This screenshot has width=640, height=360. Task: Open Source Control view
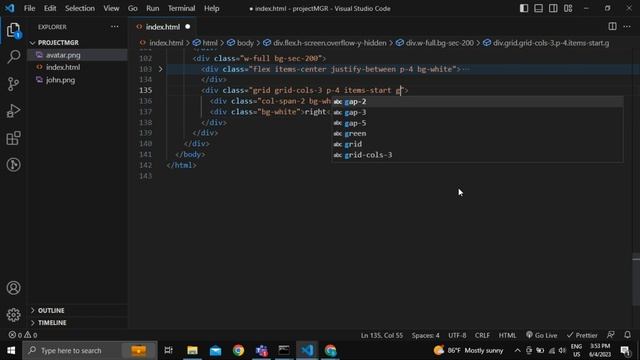coord(13,84)
